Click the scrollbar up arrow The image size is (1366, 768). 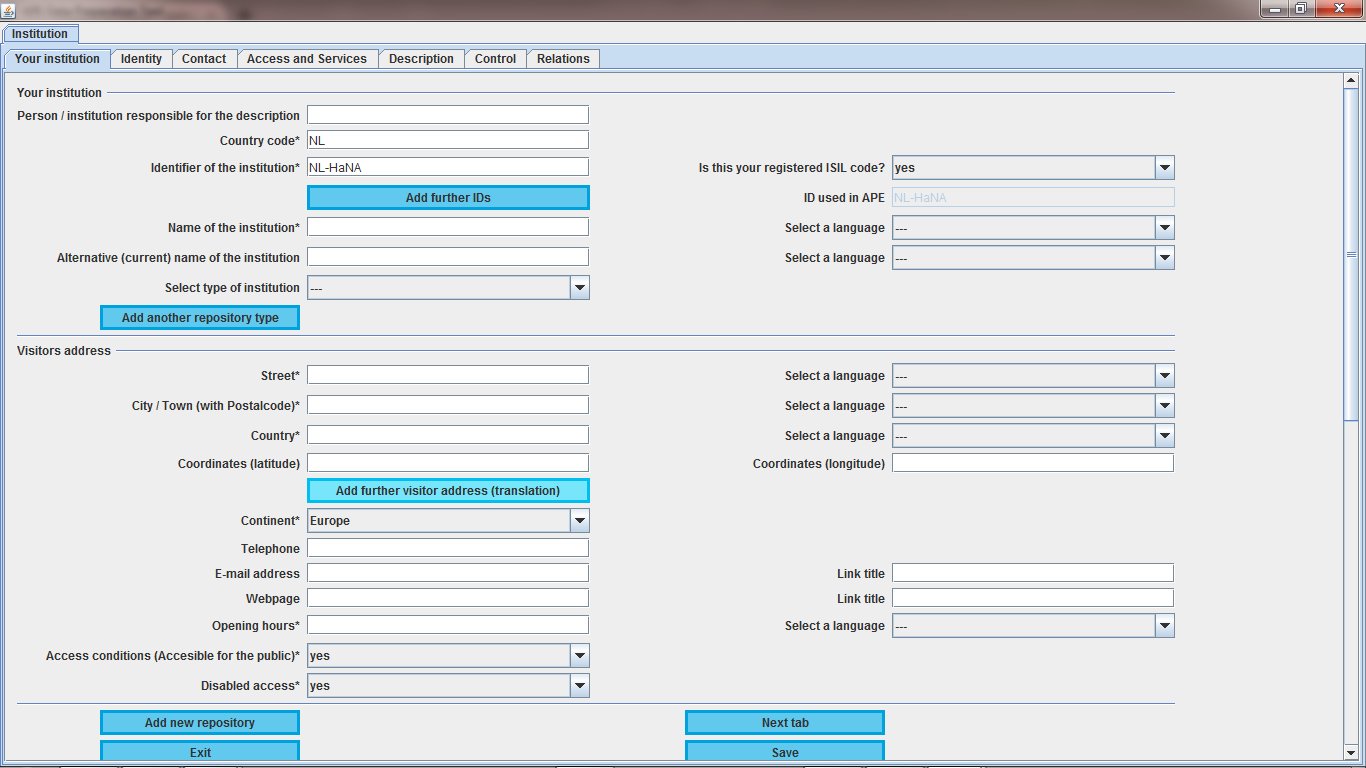[1351, 80]
